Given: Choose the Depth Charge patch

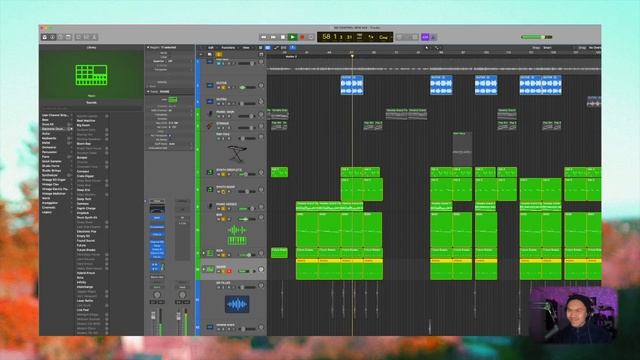Looking at the screenshot, I should tap(86, 208).
